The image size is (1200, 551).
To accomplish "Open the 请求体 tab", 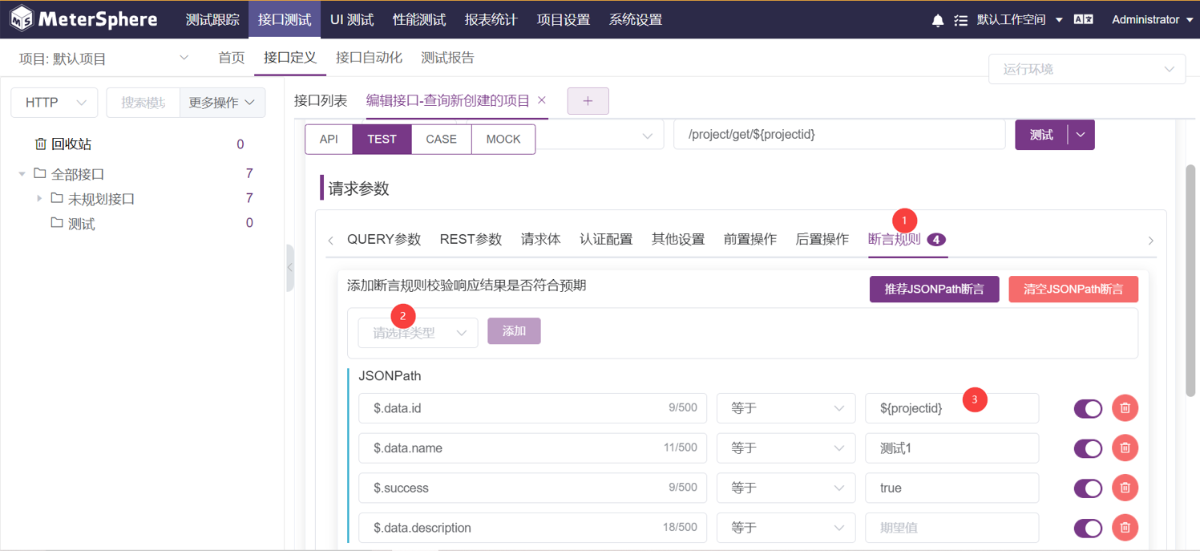I will pyautogui.click(x=541, y=239).
